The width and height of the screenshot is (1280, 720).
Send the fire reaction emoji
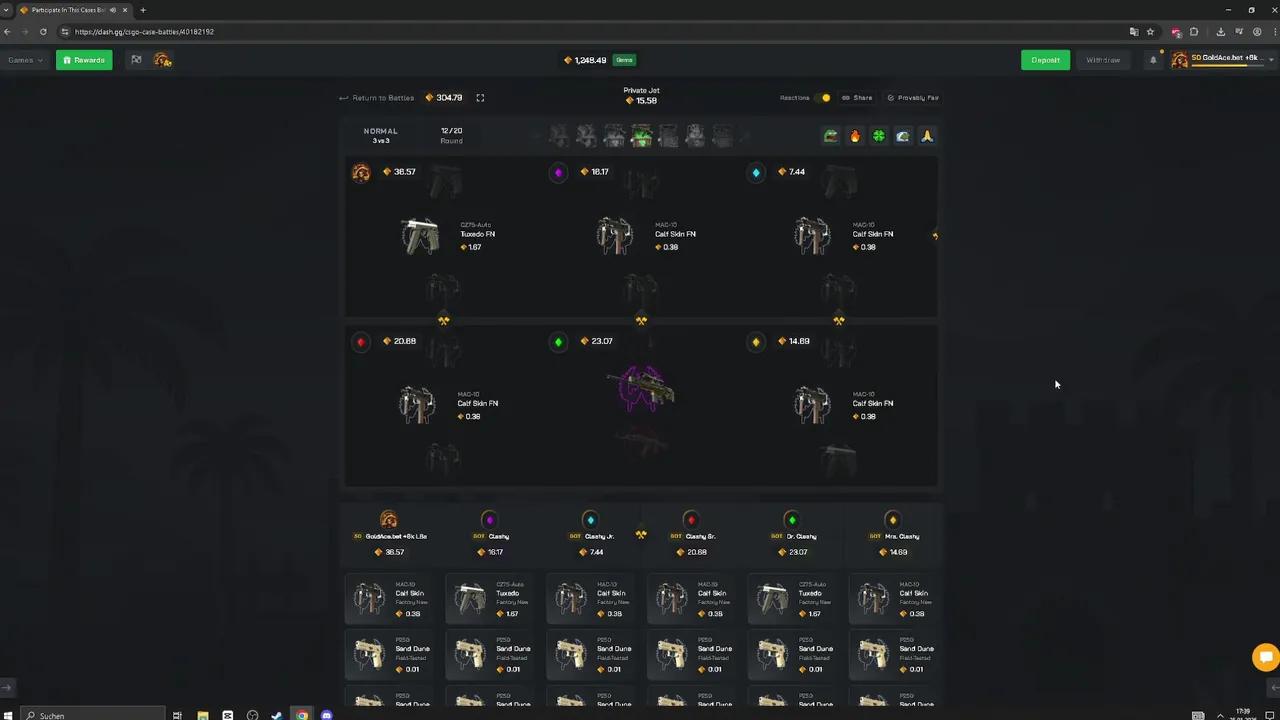coord(855,136)
